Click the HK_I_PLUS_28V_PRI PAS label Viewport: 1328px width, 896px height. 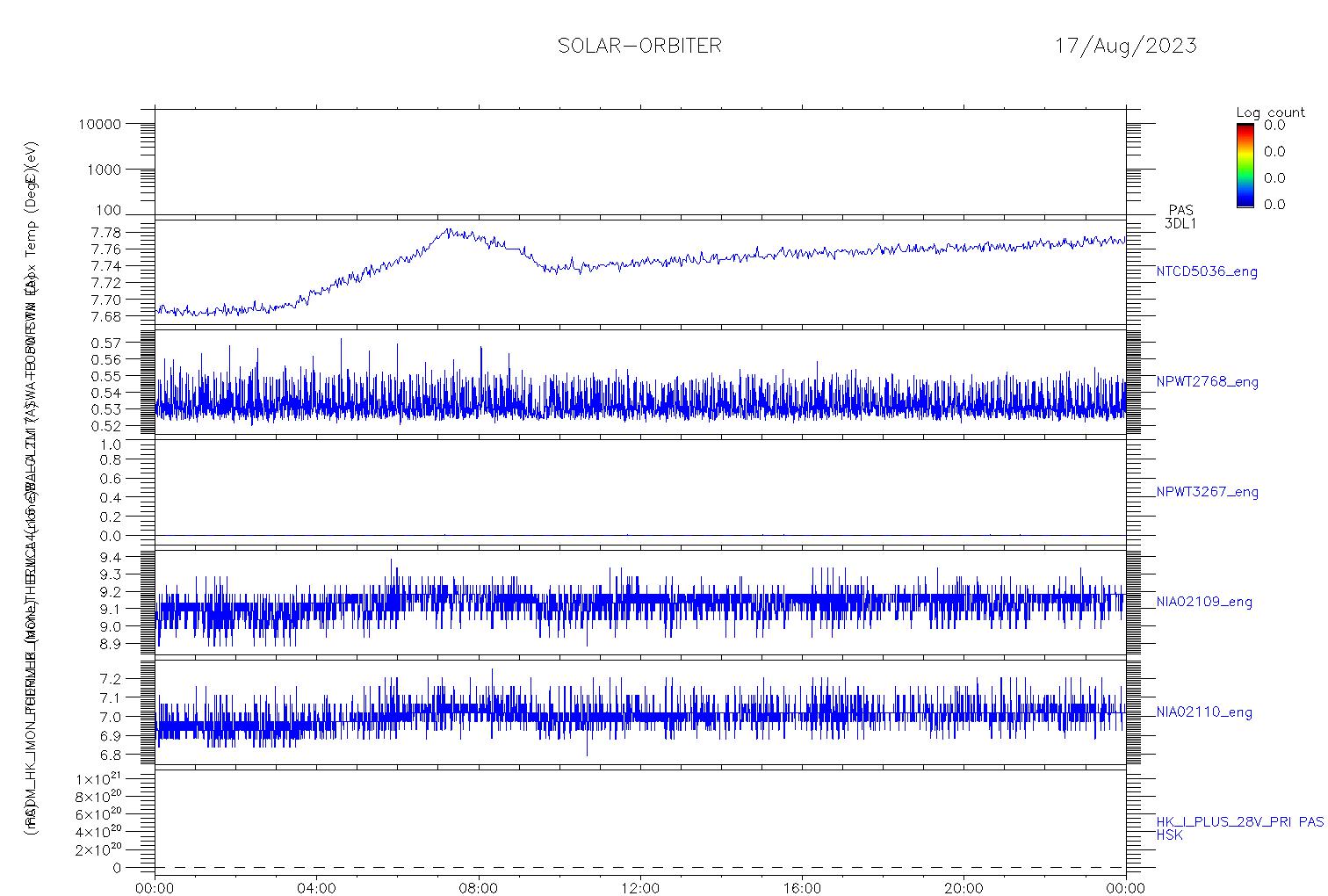pos(1239,822)
